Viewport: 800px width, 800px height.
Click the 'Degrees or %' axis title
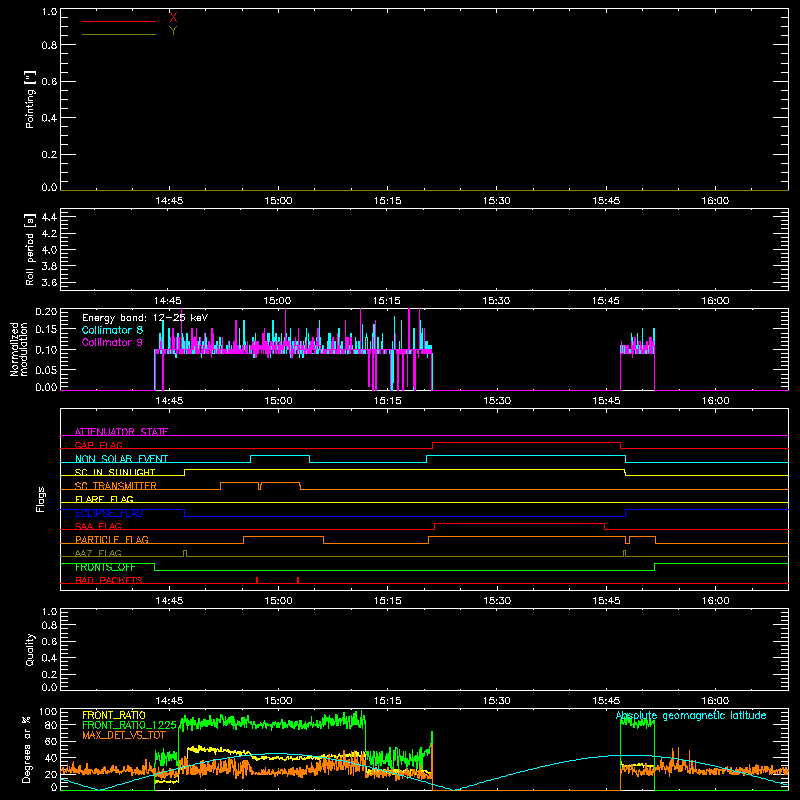26,749
